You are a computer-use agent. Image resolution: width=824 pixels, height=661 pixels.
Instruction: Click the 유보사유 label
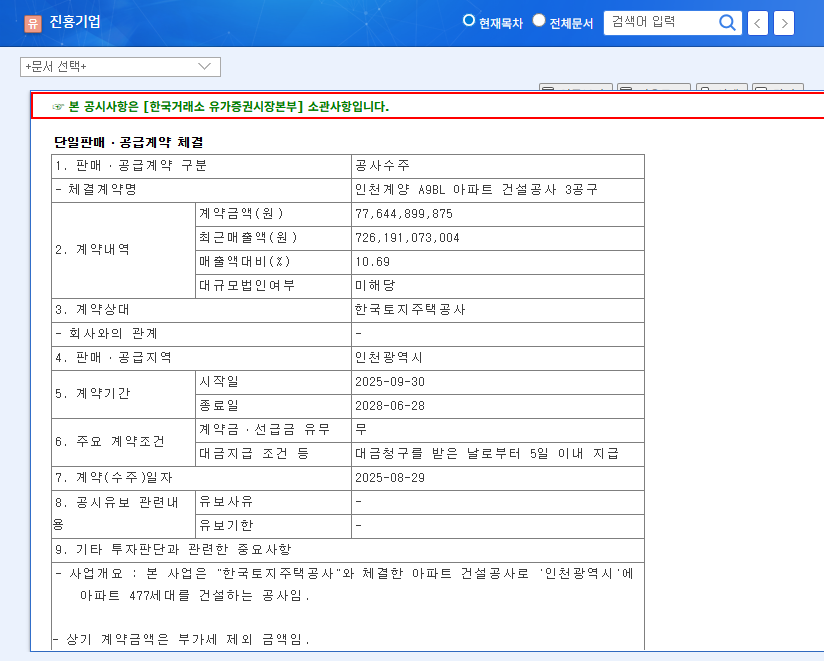pyautogui.click(x=226, y=502)
